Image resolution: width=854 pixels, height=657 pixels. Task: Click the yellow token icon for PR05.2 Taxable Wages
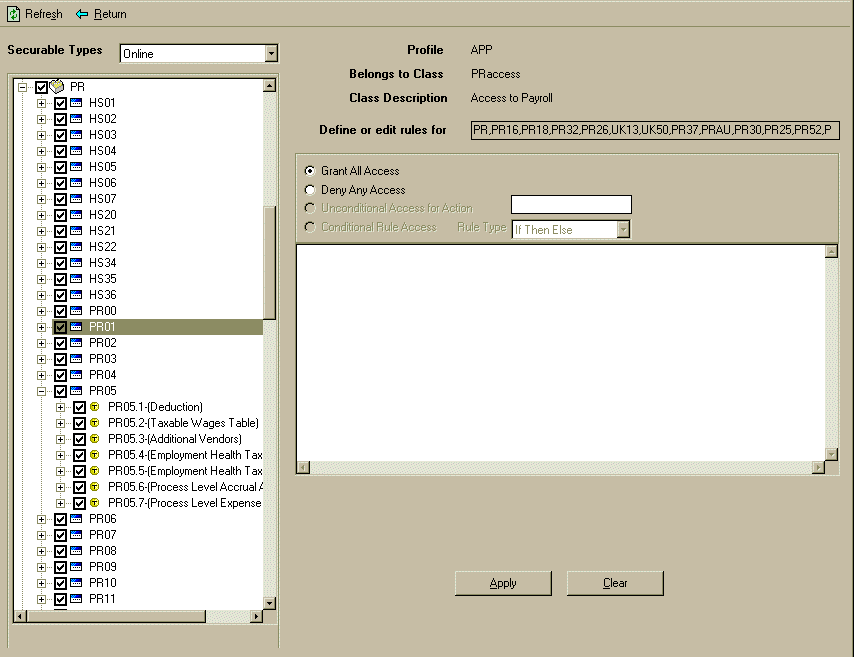pyautogui.click(x=95, y=423)
